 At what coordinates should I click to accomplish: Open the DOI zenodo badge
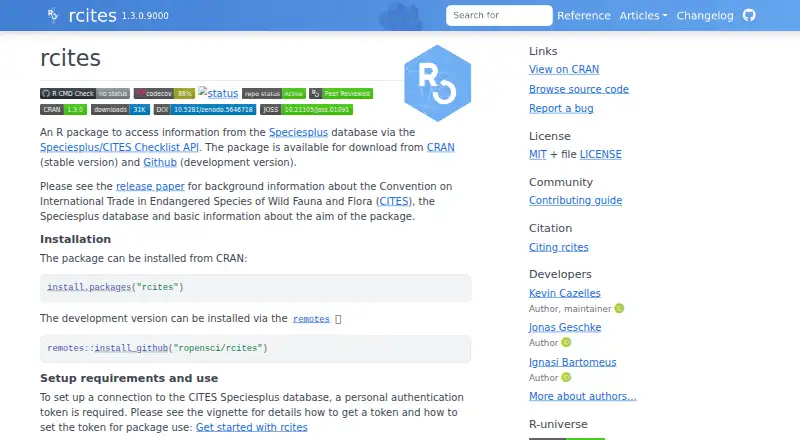(x=205, y=109)
